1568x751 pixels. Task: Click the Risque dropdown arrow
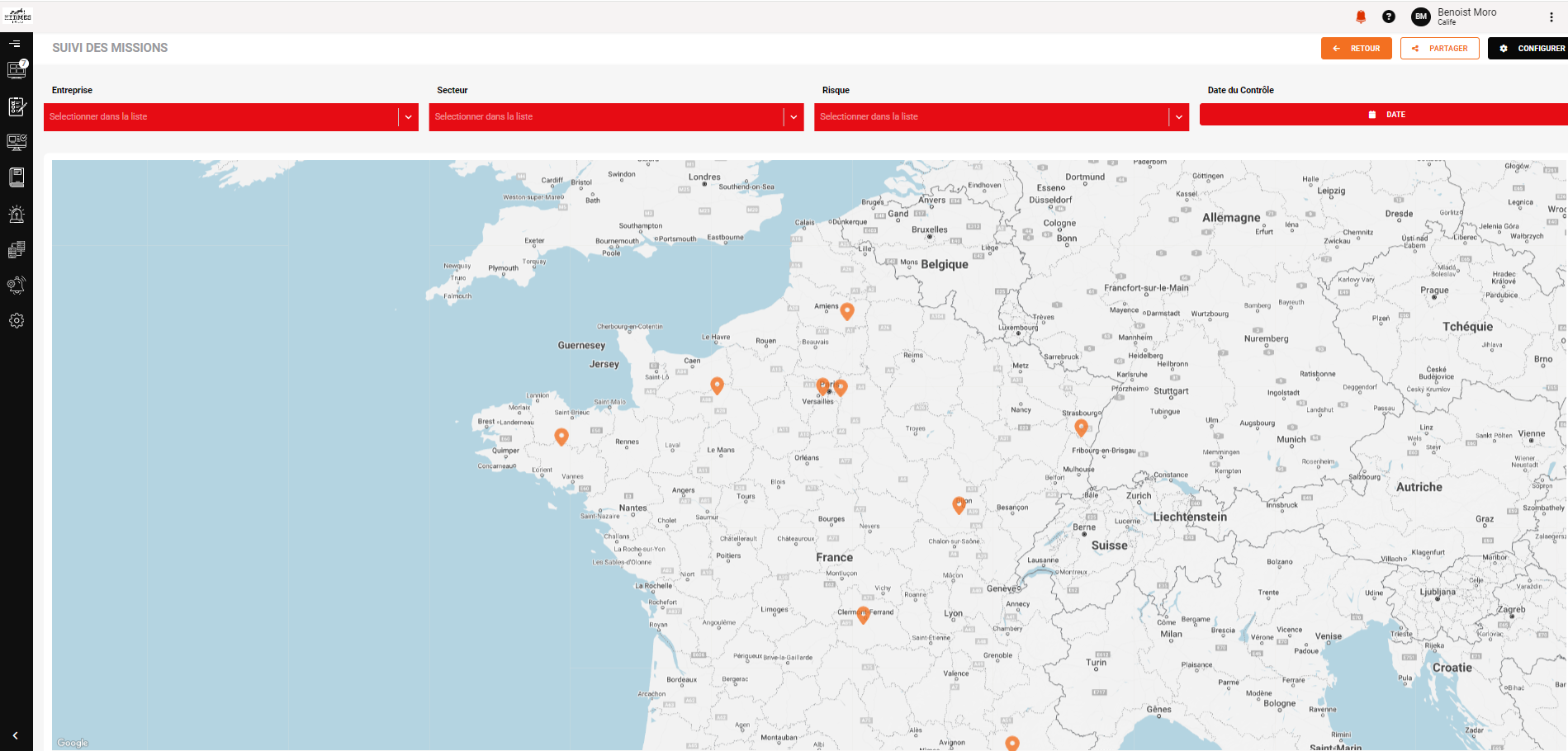click(1179, 117)
